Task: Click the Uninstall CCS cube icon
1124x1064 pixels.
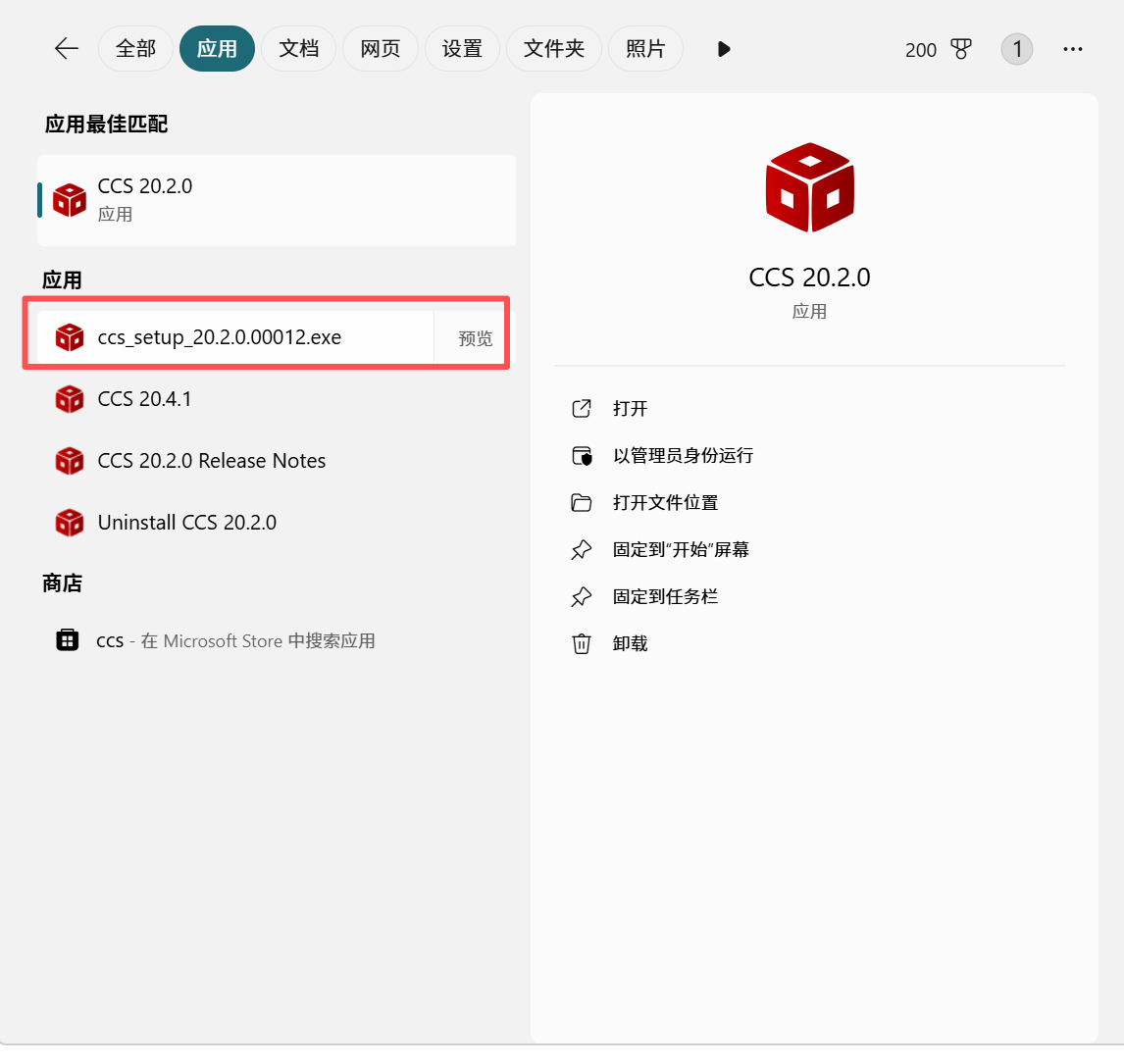Action: (70, 523)
